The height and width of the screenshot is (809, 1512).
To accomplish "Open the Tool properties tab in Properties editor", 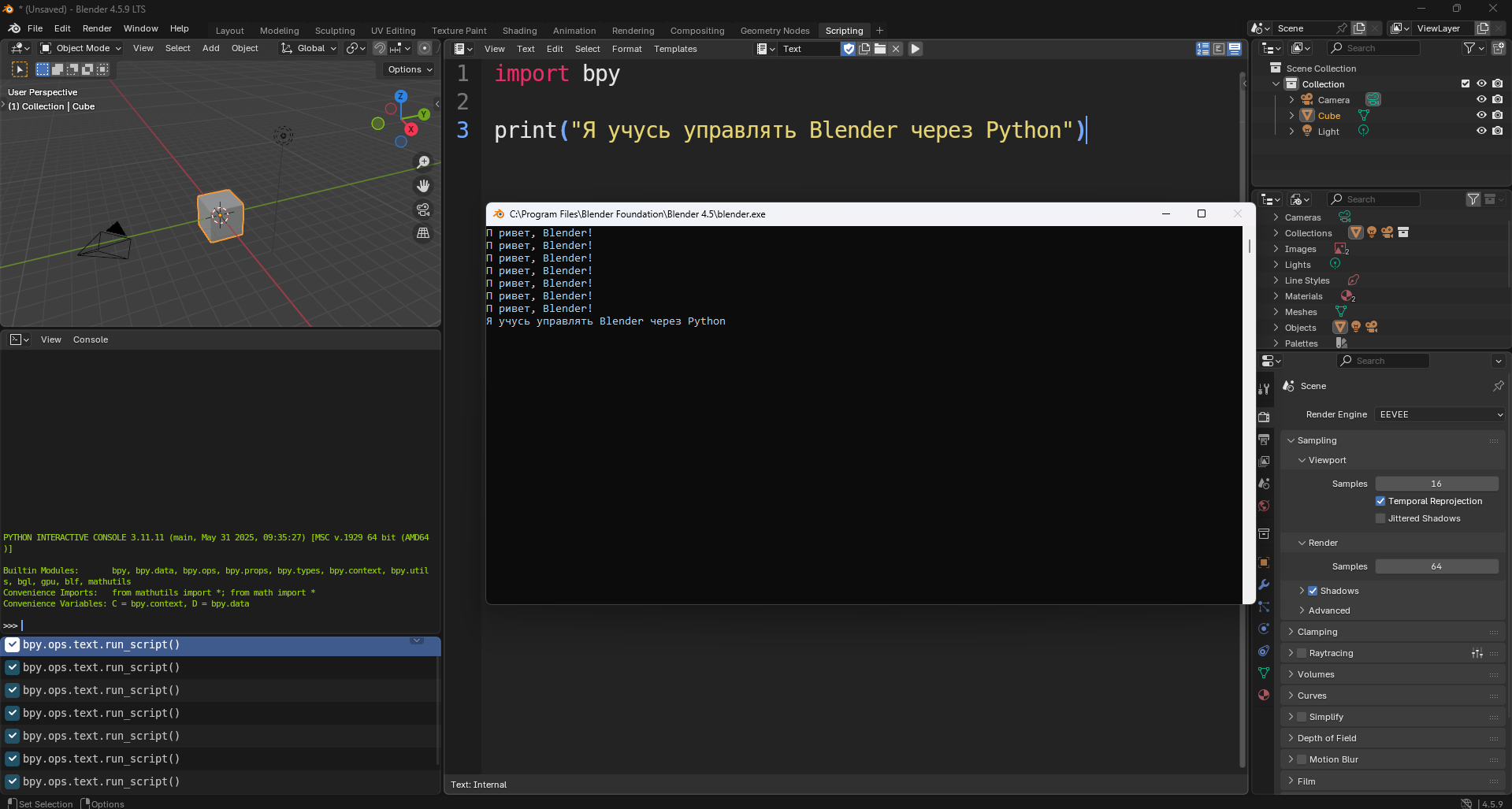I will click(x=1264, y=389).
